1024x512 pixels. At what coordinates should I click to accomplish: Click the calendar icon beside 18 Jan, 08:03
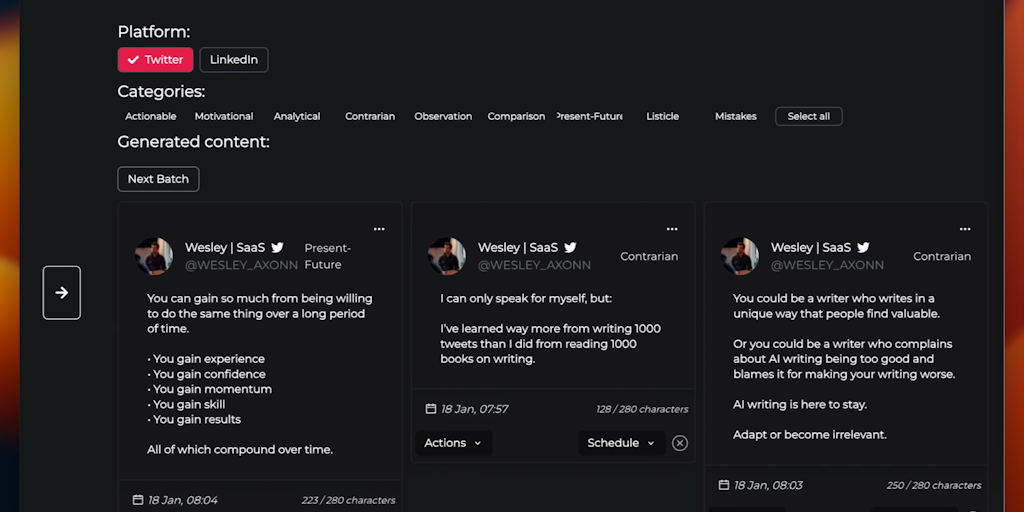(724, 485)
